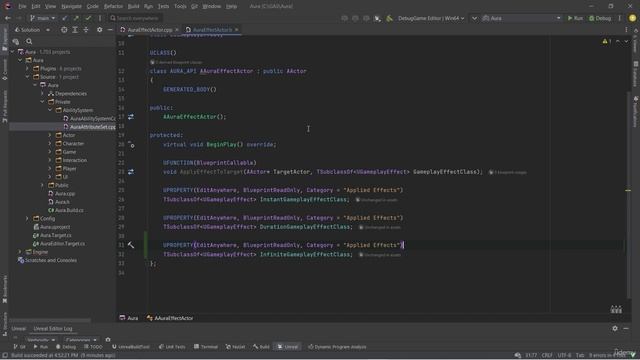This screenshot has height=360, width=640.
Task: Hide the solution explorer panel
Action: 110,30
